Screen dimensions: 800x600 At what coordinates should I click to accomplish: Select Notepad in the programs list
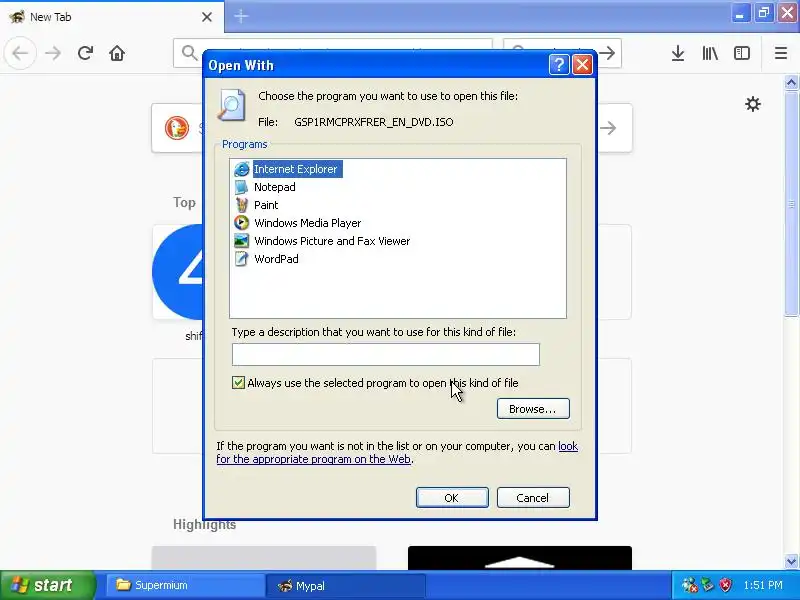(x=274, y=187)
